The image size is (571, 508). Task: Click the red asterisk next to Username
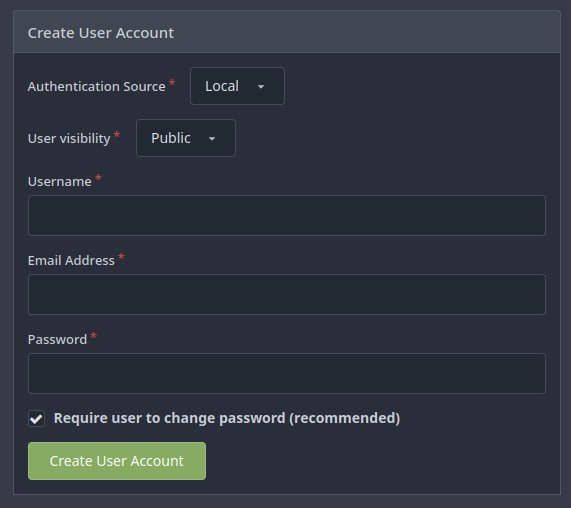(98, 178)
